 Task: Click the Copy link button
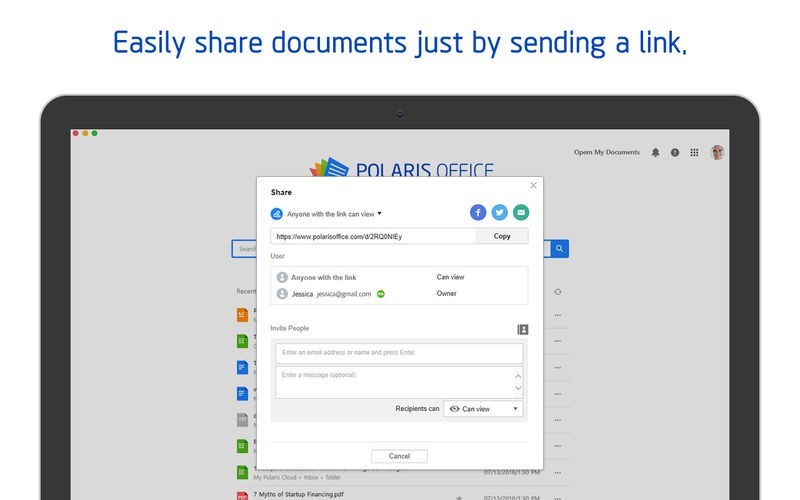(x=502, y=236)
